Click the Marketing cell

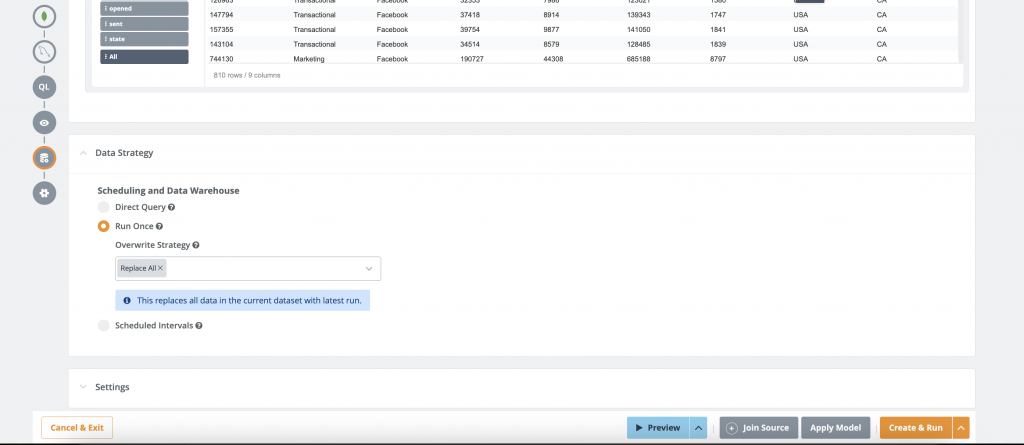[x=309, y=59]
